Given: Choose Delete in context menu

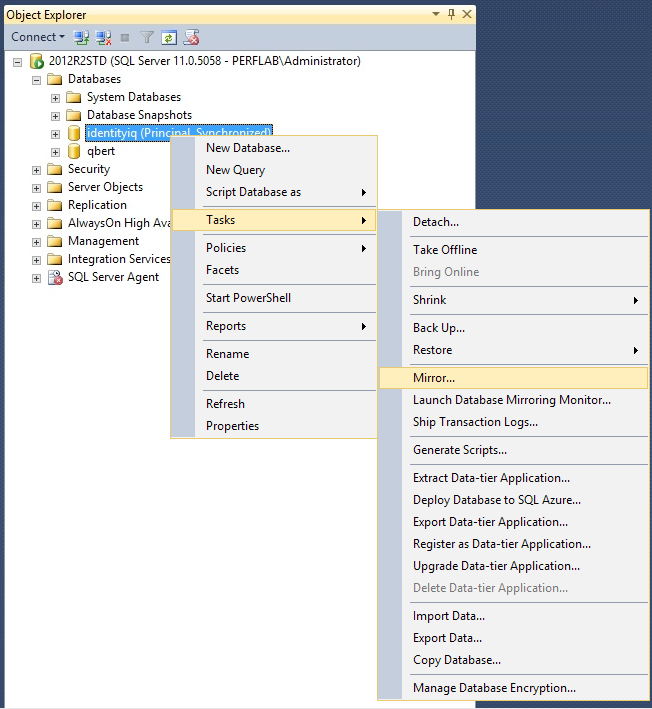Looking at the screenshot, I should point(274,376).
